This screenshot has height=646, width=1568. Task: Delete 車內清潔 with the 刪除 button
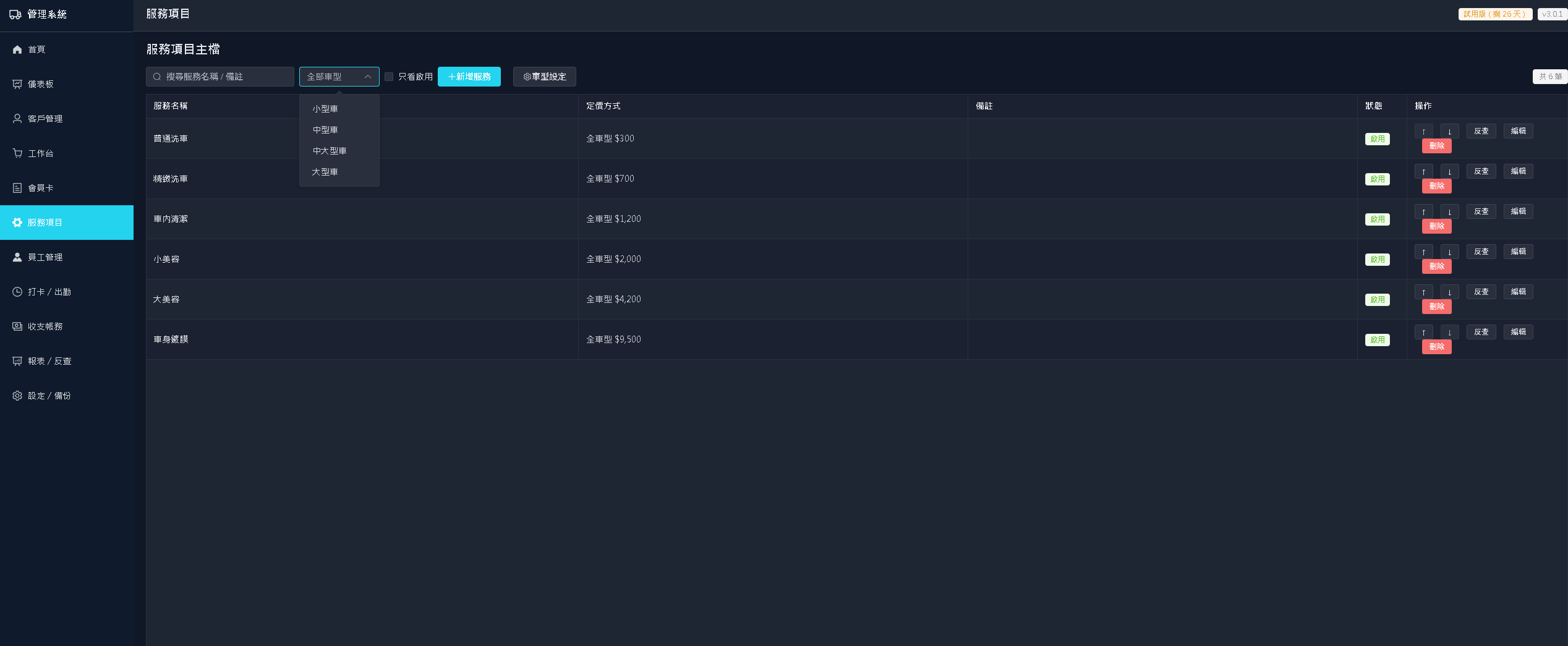(x=1437, y=226)
